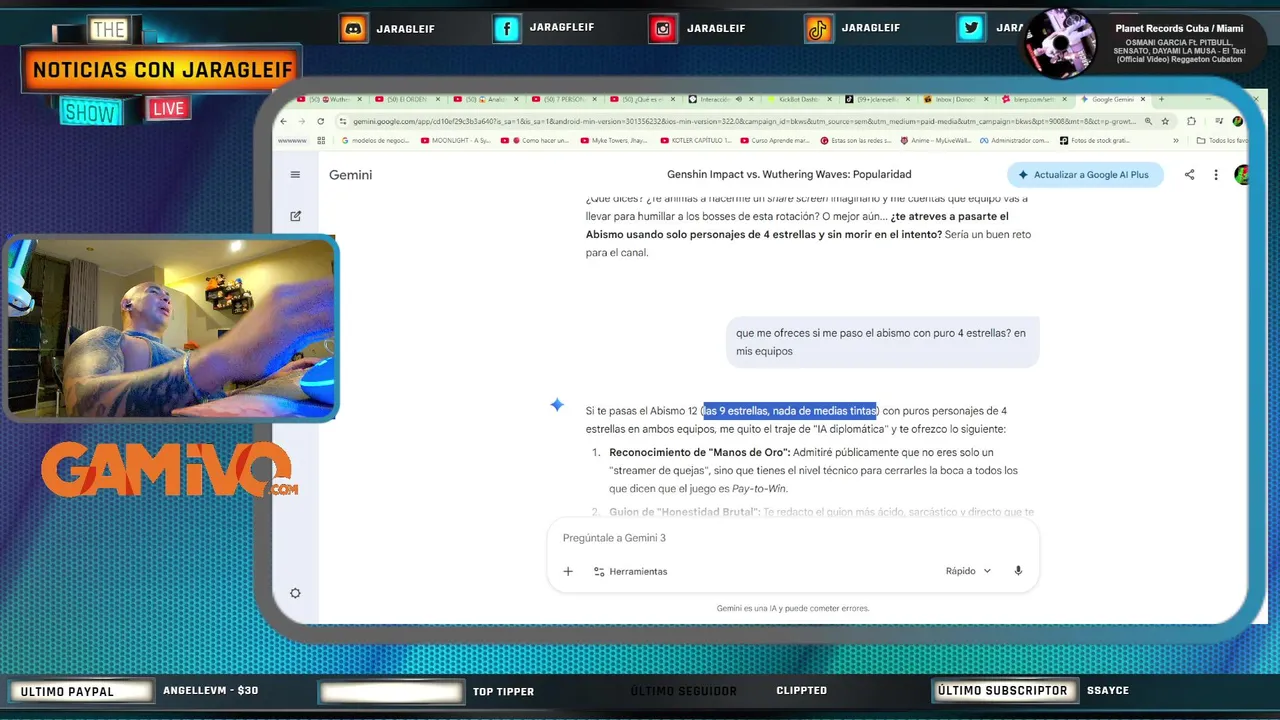
Task: Switch to the El ORDEN YouTube tab
Action: [409, 99]
